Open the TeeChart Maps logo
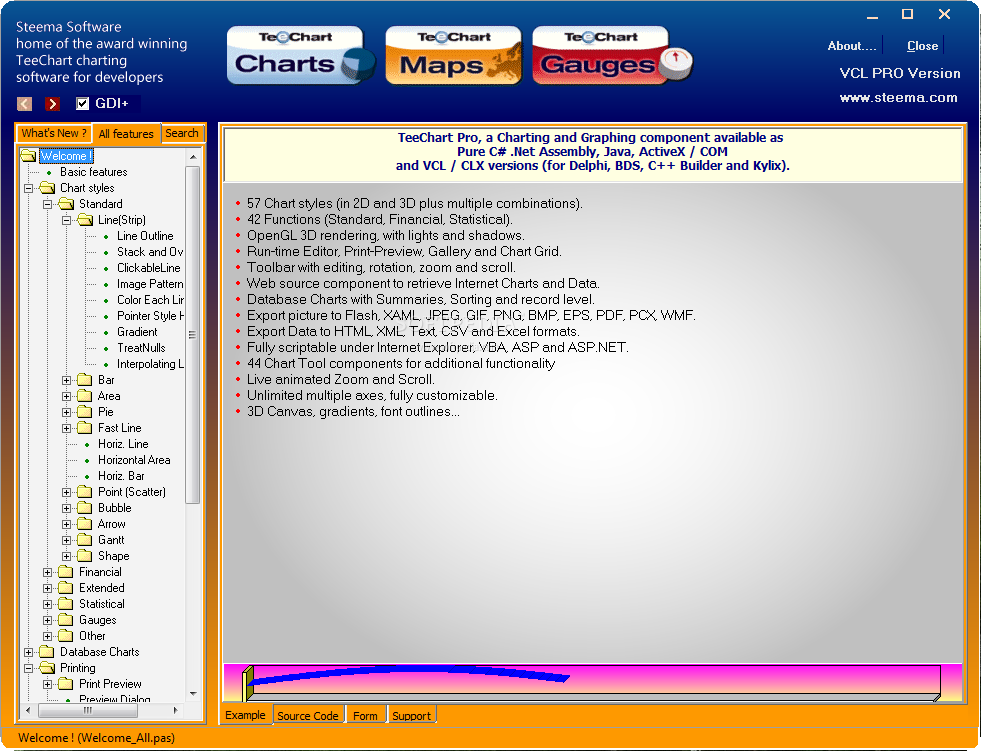 [x=454, y=55]
